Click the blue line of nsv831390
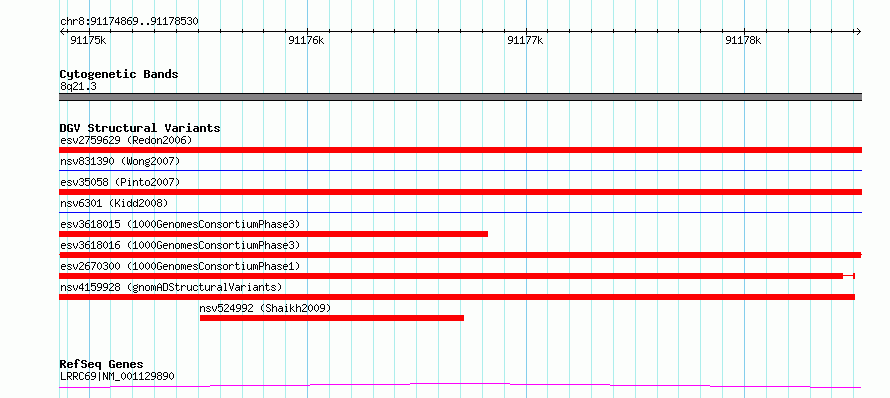 tap(460, 170)
